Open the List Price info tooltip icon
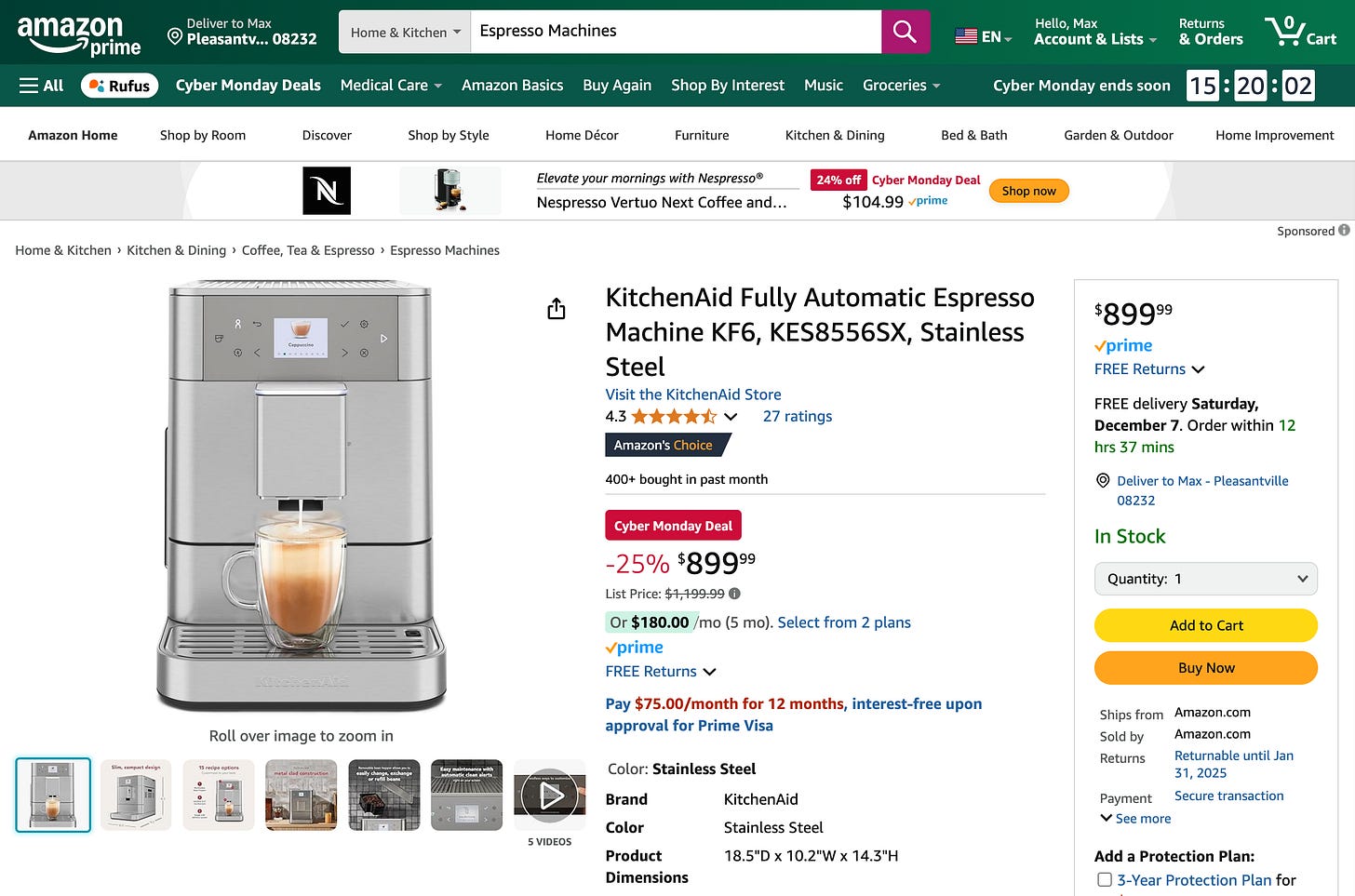1355x896 pixels. (732, 594)
